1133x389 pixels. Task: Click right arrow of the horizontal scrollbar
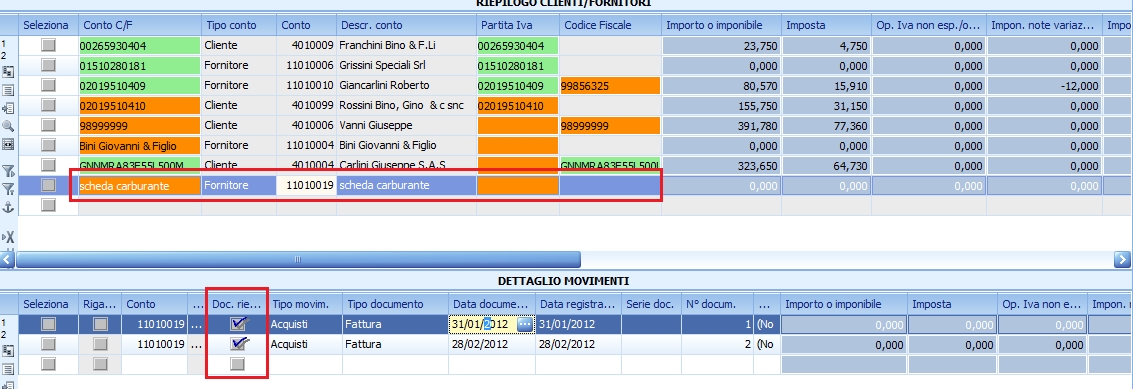[x=1122, y=259]
